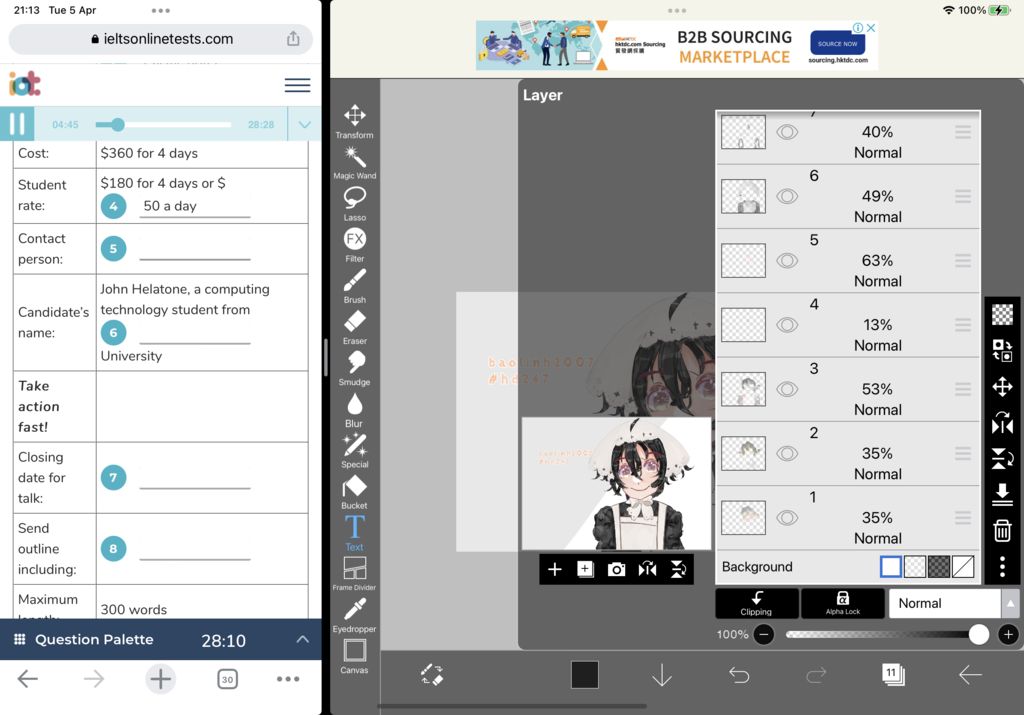This screenshot has height=715, width=1024.
Task: Open three-dot layer options menu
Action: click(1002, 566)
